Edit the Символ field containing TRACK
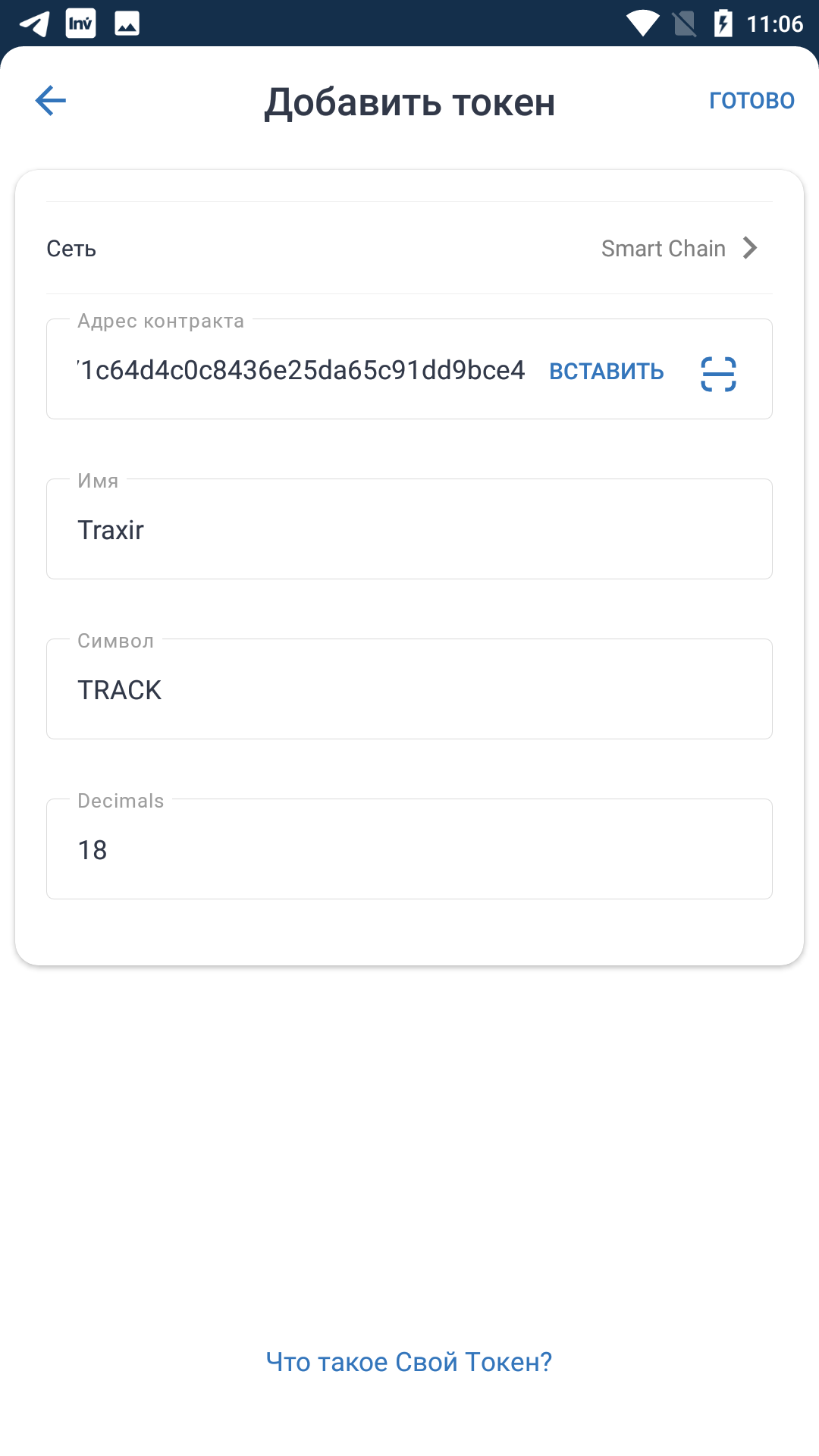This screenshot has height=1456, width=819. click(409, 689)
